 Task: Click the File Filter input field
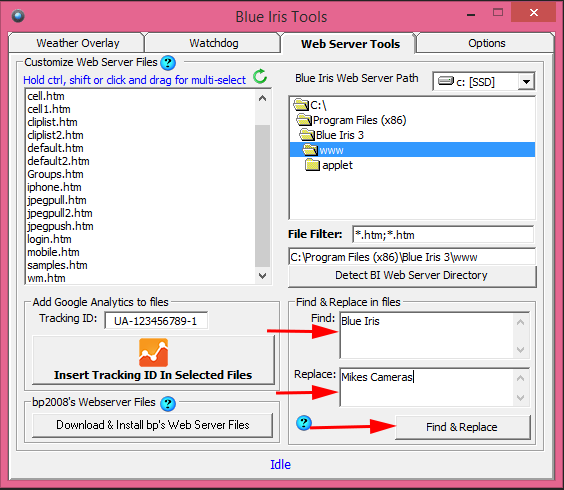(443, 235)
